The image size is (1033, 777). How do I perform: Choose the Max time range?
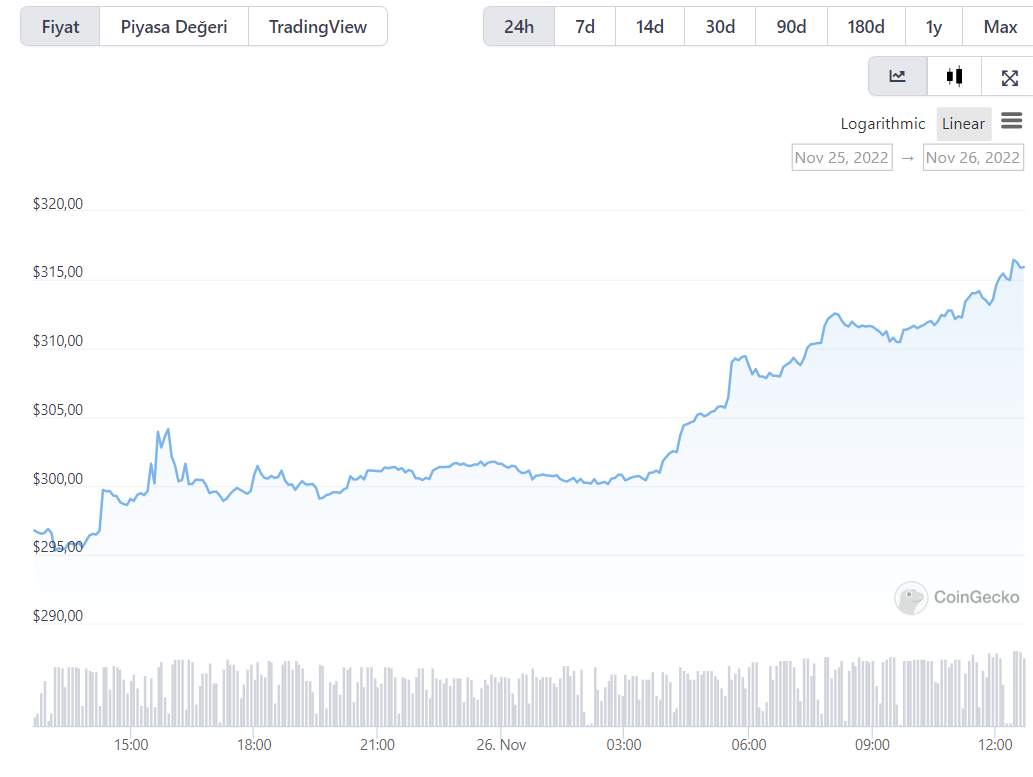point(1000,27)
